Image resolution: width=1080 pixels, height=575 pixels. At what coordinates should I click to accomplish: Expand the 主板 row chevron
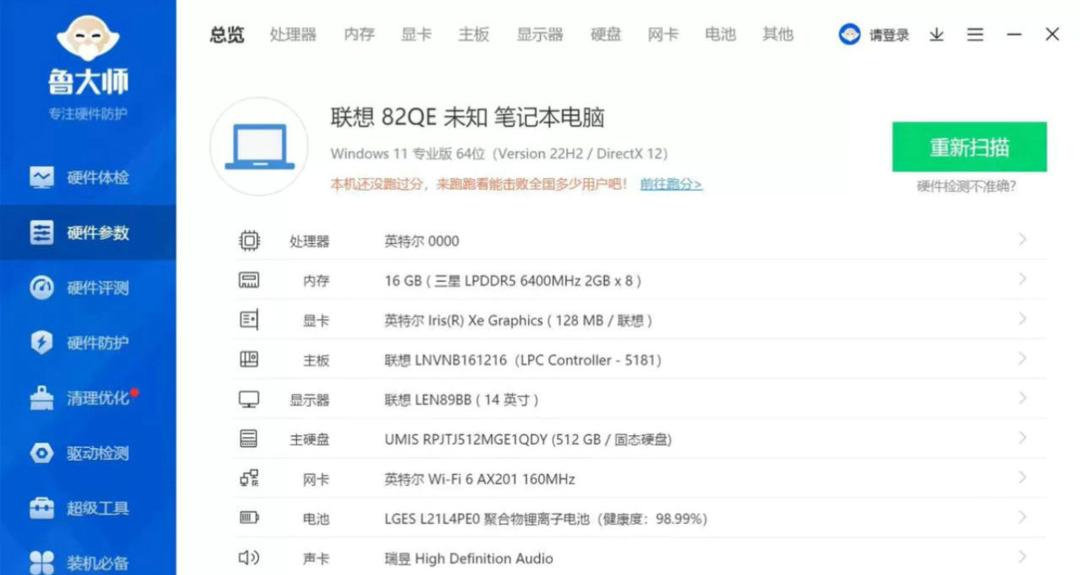tap(1022, 358)
